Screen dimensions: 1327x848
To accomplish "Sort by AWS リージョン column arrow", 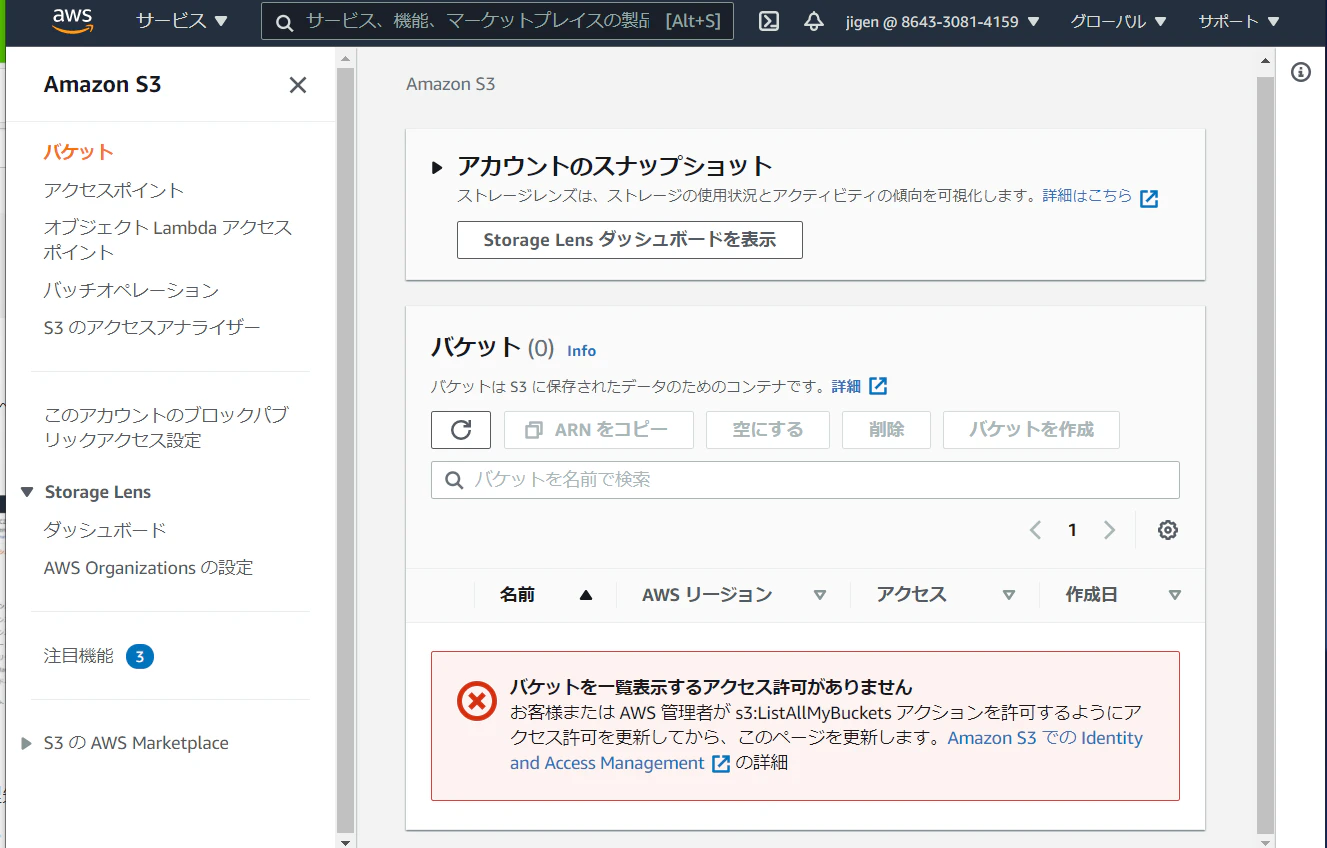I will click(x=820, y=595).
